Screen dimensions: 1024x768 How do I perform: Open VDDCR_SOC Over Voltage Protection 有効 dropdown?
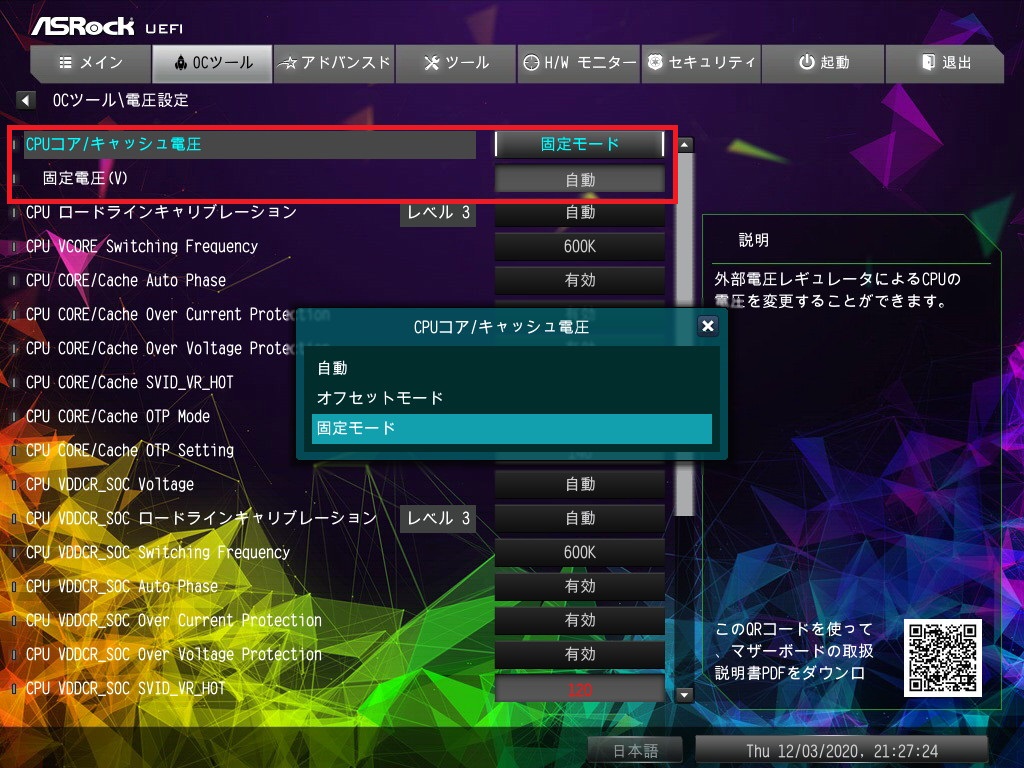(579, 654)
